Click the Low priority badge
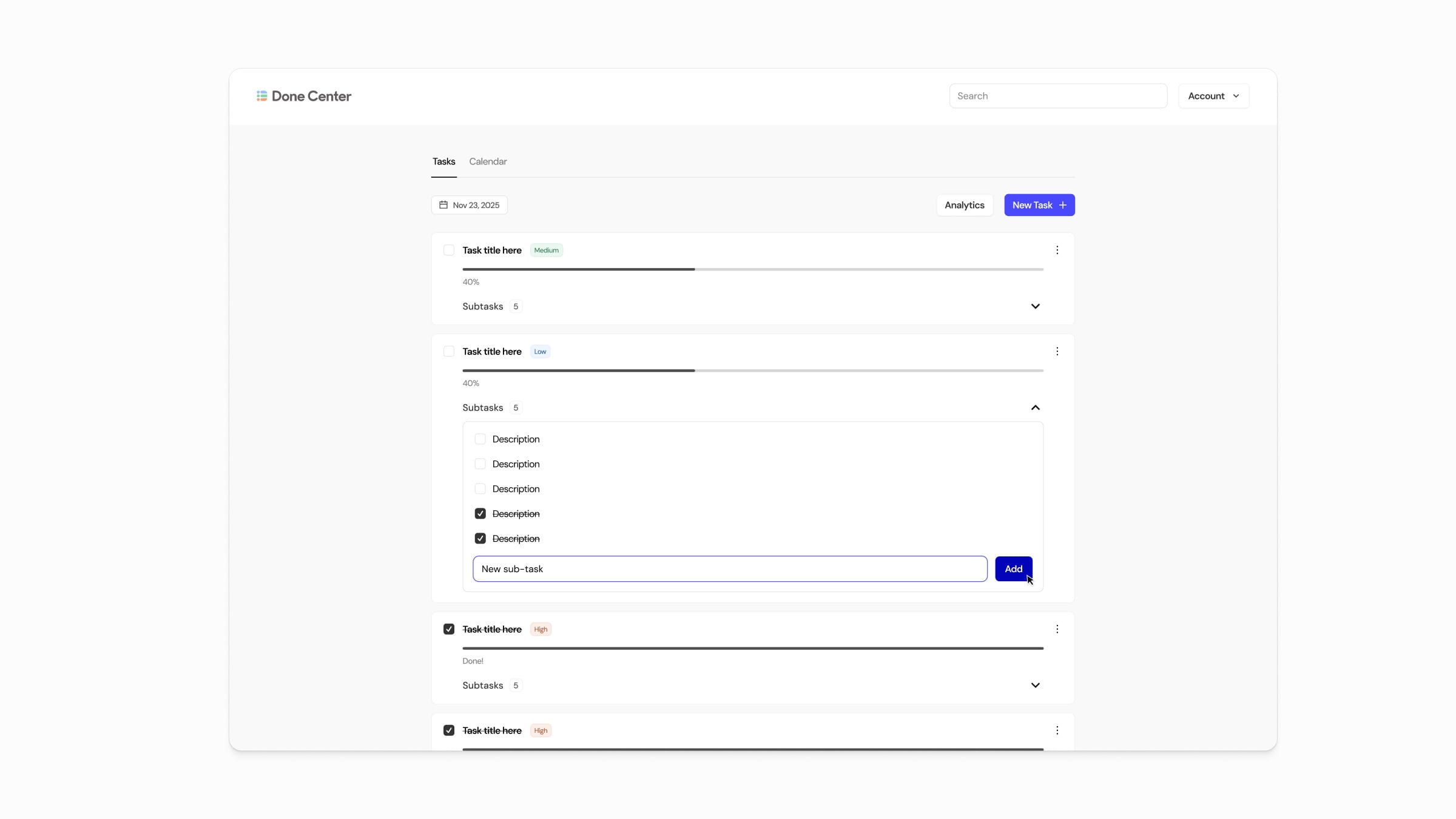This screenshot has width=1456, height=819. click(540, 351)
